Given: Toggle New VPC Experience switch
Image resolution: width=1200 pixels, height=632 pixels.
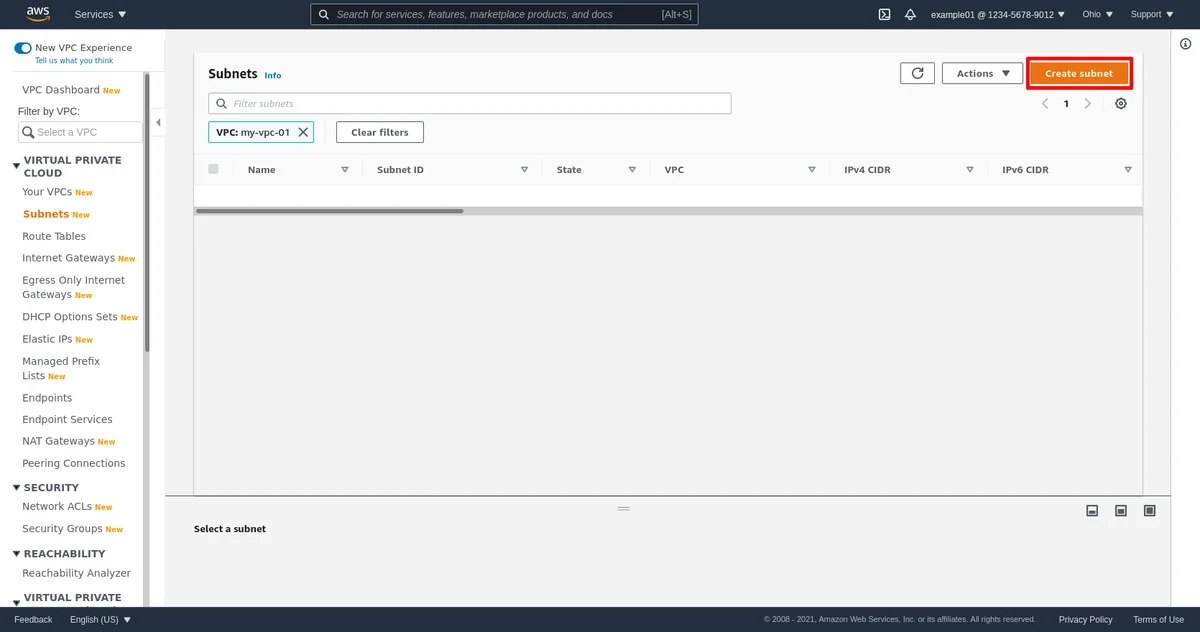Looking at the screenshot, I should click(23, 48).
